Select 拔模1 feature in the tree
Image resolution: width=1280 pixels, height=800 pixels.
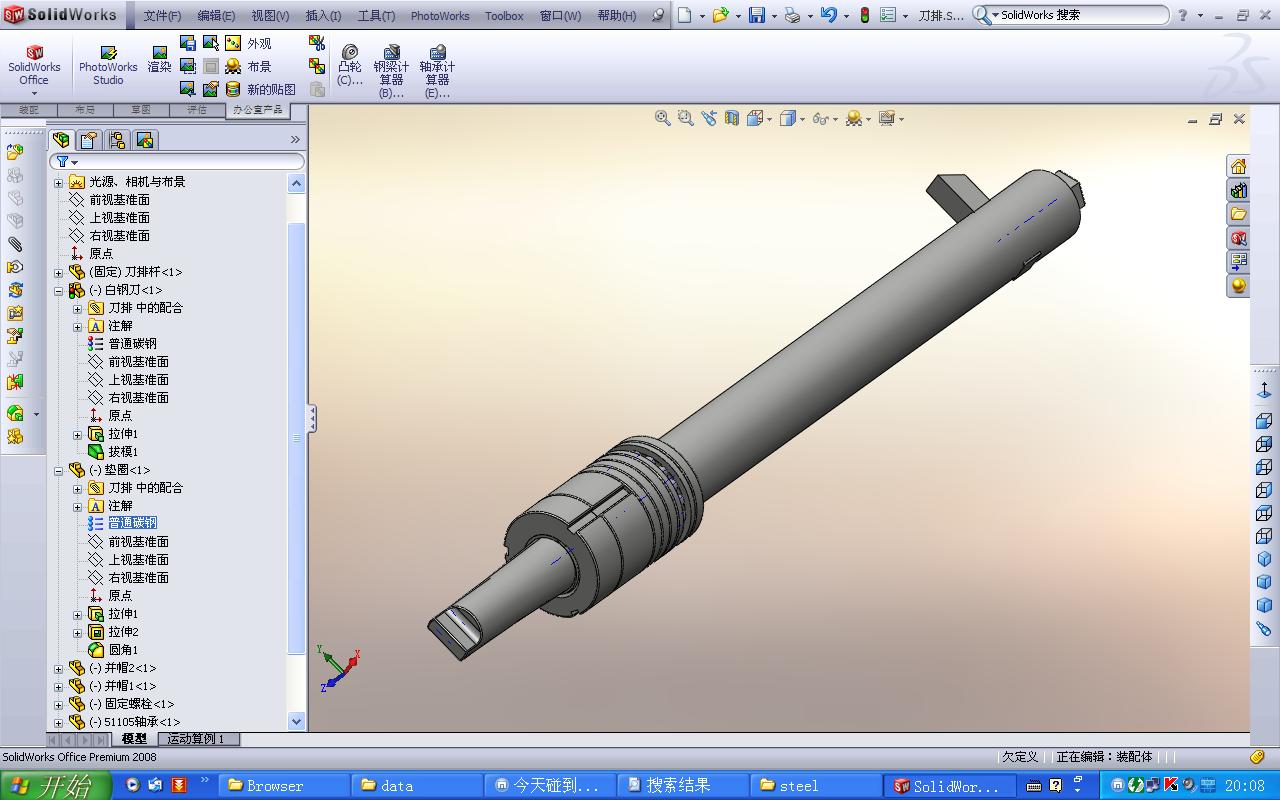[x=123, y=452]
